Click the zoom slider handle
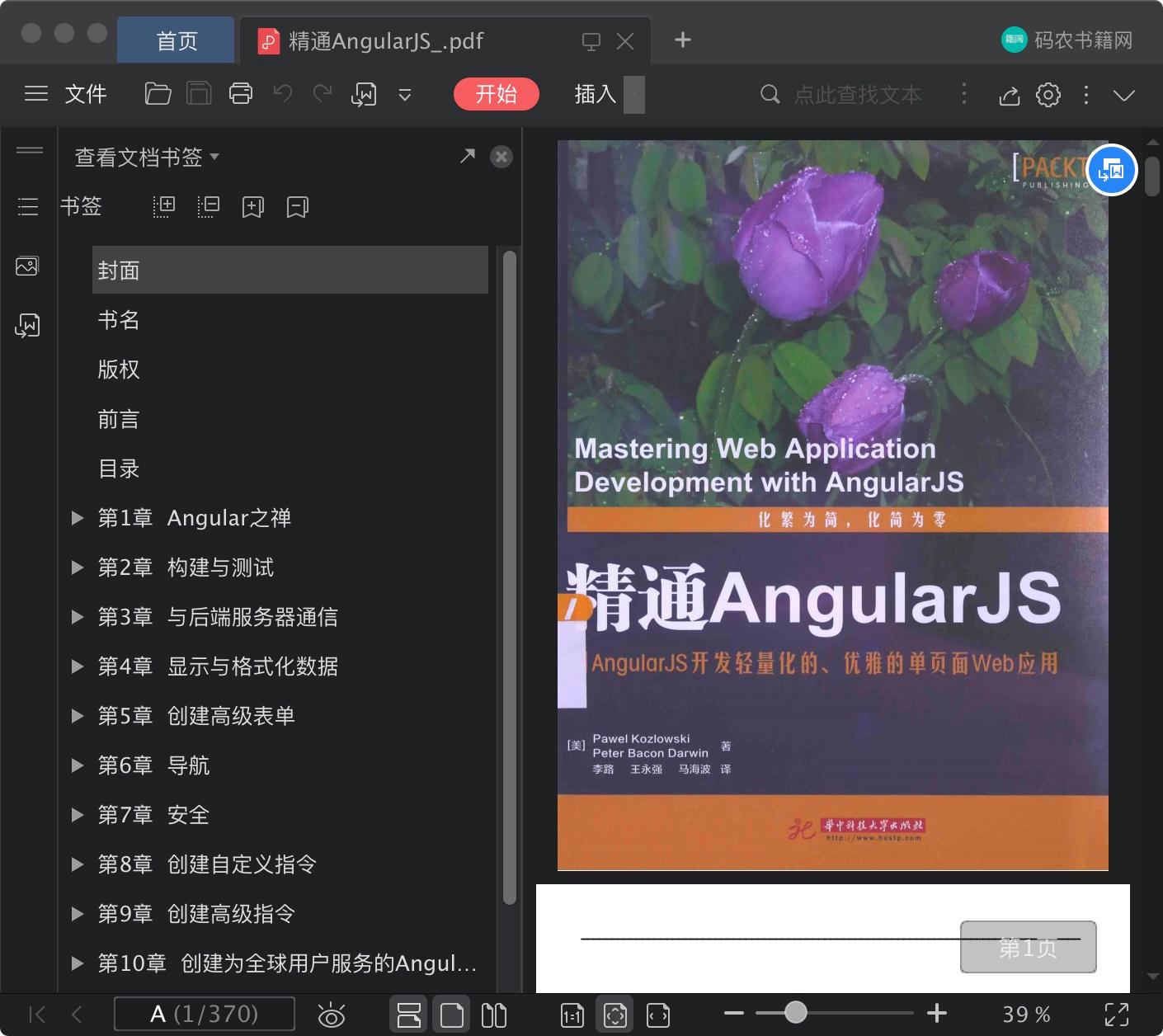Viewport: 1163px width, 1036px height. click(x=795, y=1012)
